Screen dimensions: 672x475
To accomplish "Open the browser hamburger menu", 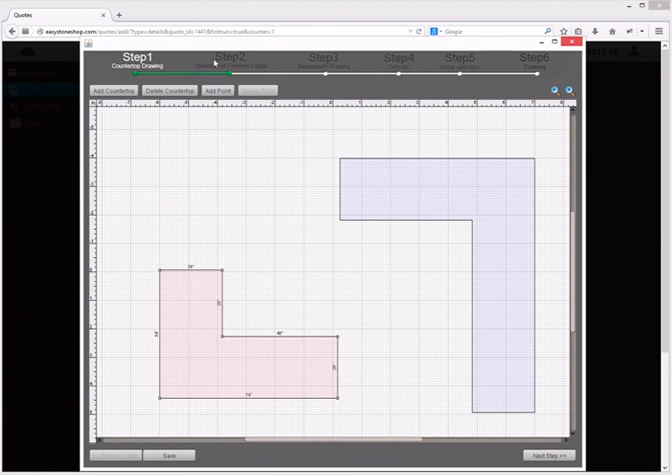I will tap(659, 31).
